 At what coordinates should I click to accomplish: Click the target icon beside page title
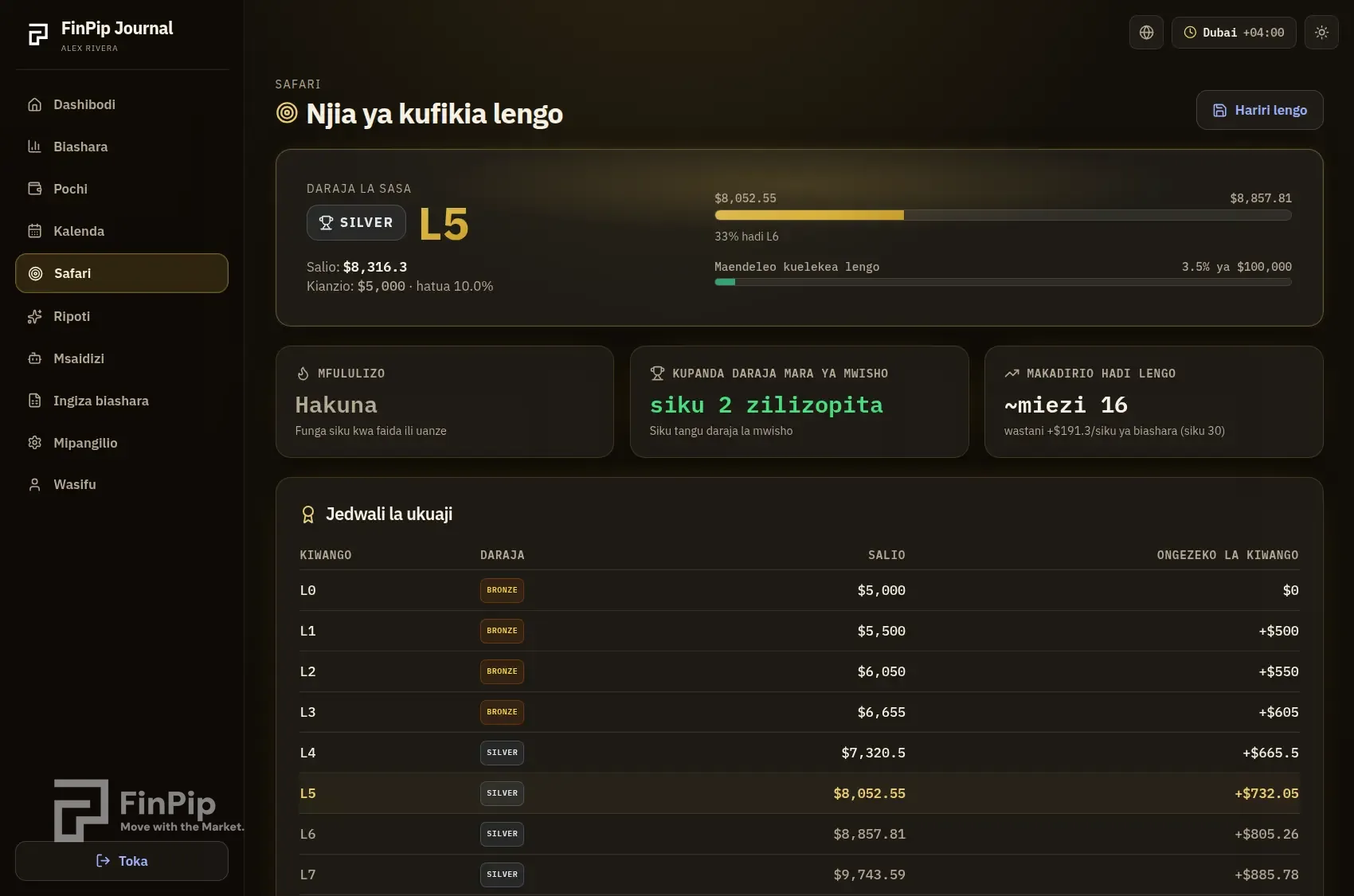[287, 113]
